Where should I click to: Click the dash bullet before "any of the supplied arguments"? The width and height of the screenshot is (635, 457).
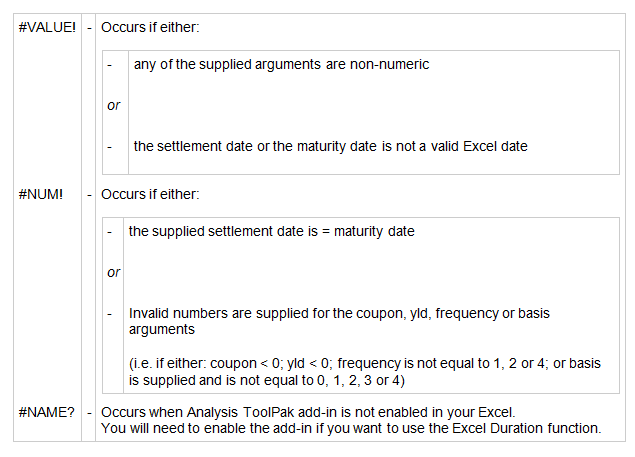tap(109, 65)
